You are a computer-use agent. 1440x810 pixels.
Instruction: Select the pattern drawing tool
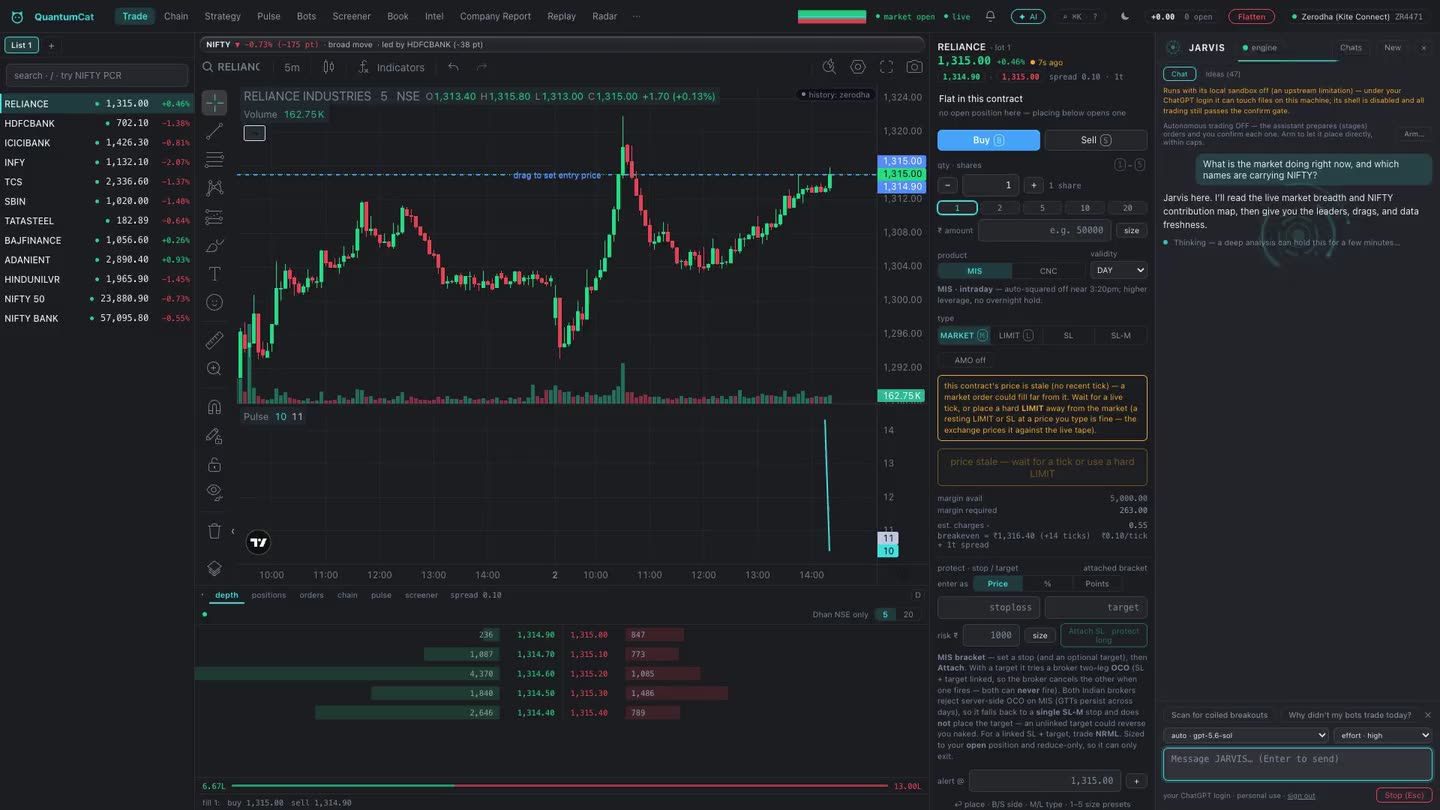click(x=214, y=188)
